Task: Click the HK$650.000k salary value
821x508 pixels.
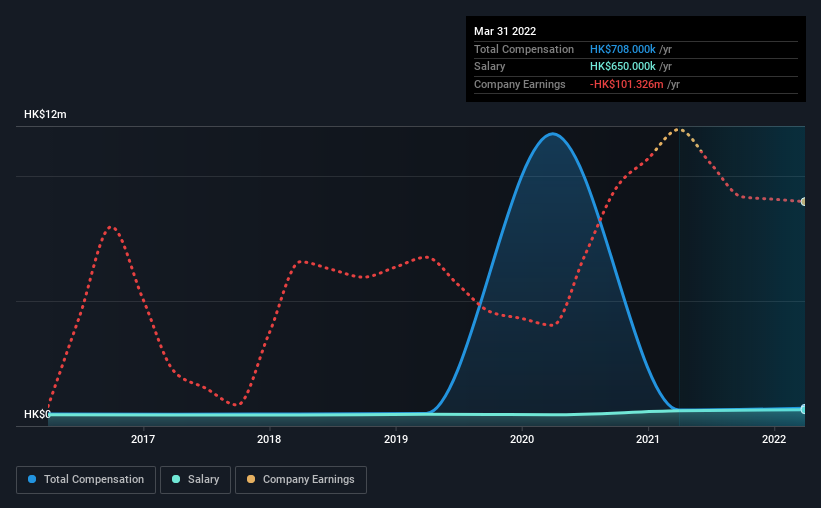Action: tap(623, 67)
